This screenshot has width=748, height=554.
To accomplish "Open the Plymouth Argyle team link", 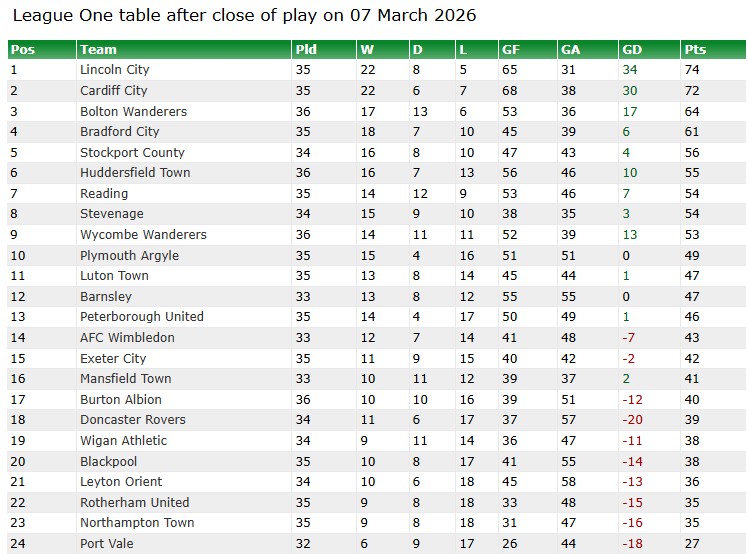I will [x=129, y=255].
